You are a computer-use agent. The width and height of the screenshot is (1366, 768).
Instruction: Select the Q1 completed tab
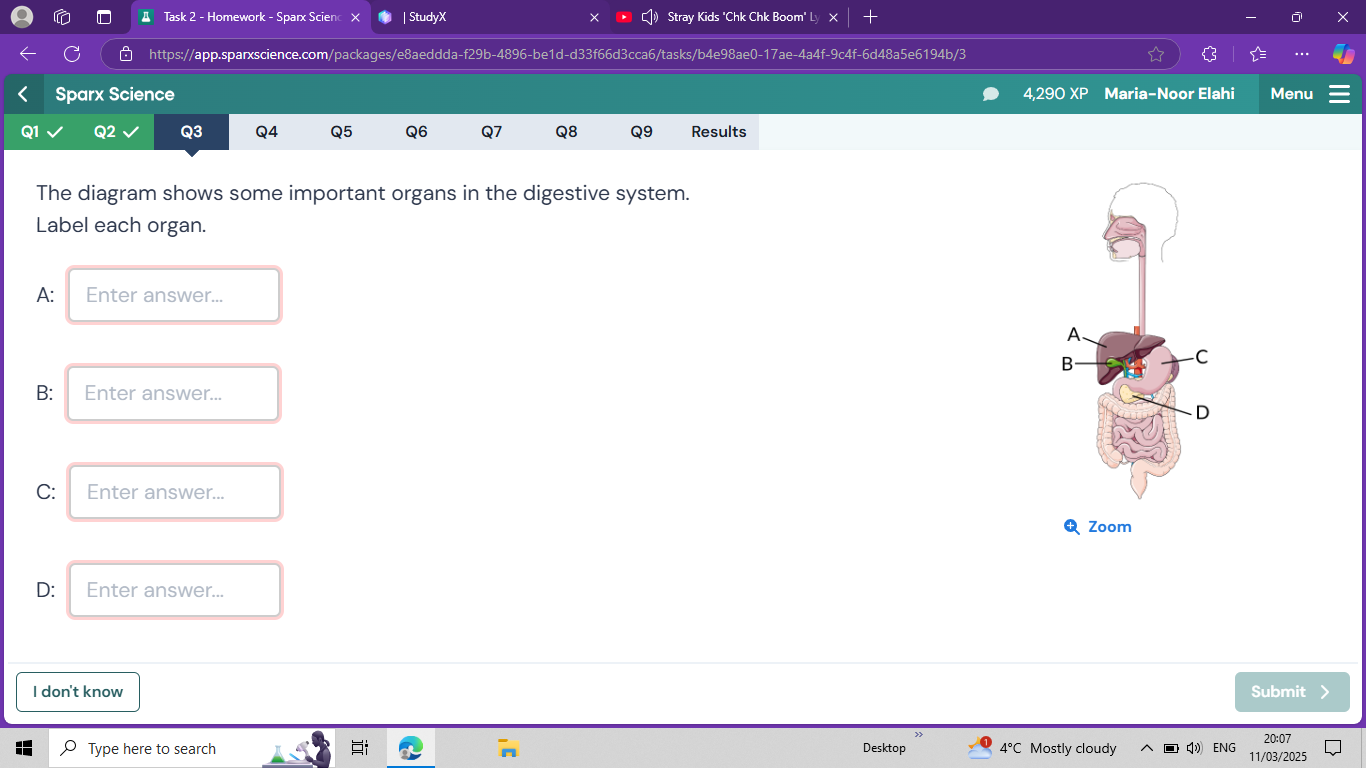coord(41,132)
